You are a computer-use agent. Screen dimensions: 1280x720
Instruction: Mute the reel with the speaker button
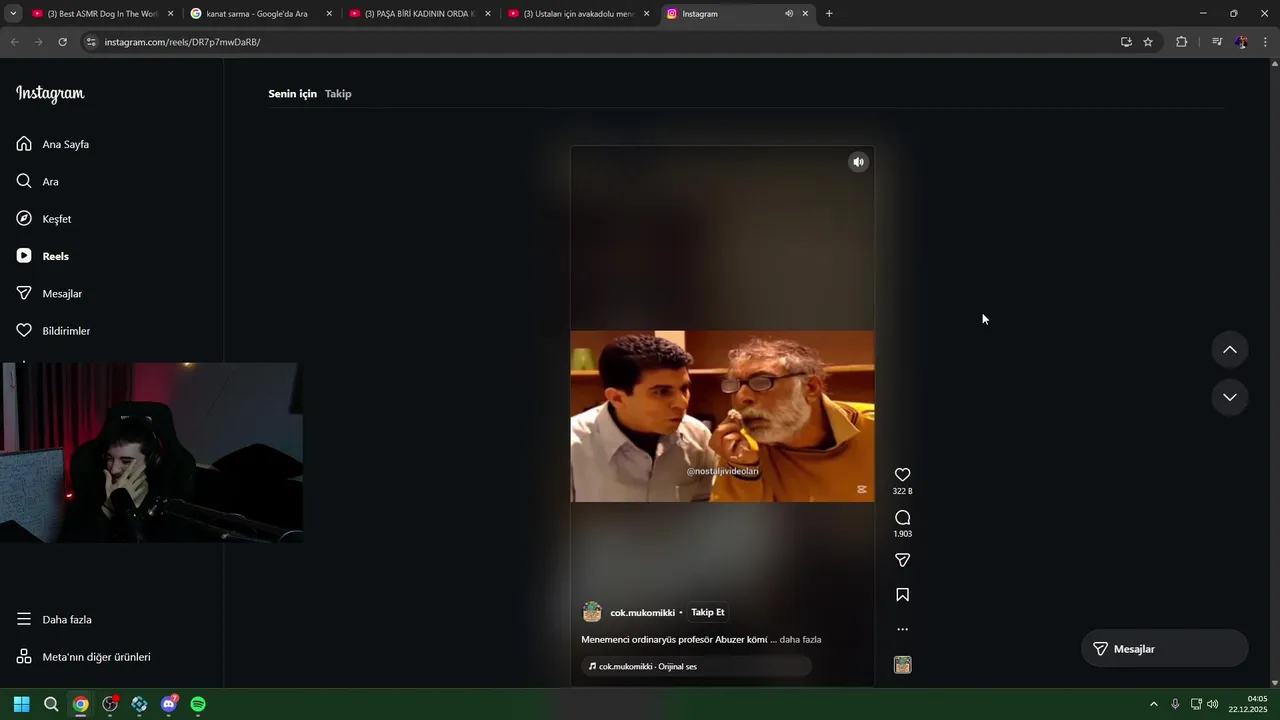point(858,162)
